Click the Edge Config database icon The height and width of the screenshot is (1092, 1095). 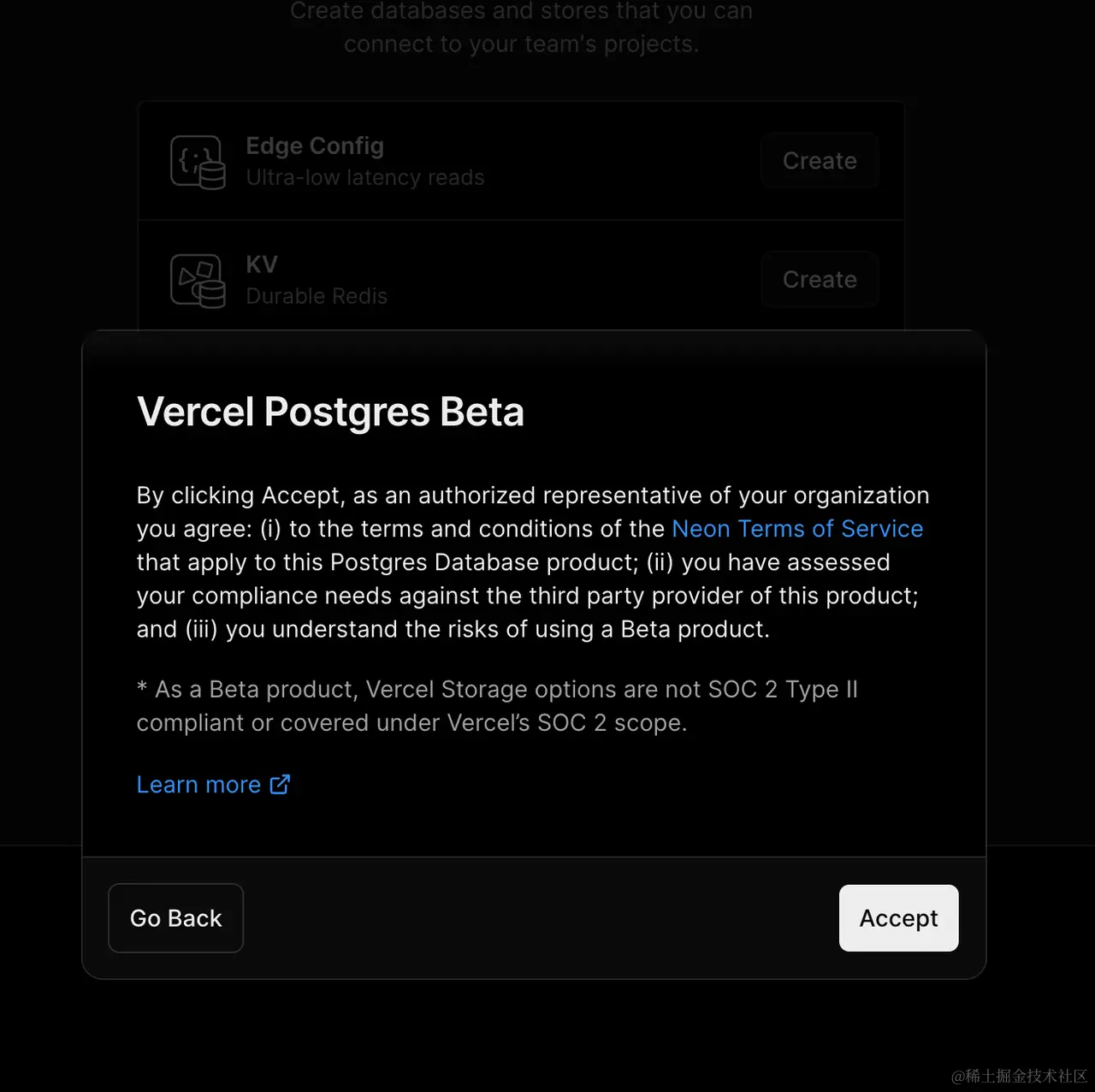[198, 162]
